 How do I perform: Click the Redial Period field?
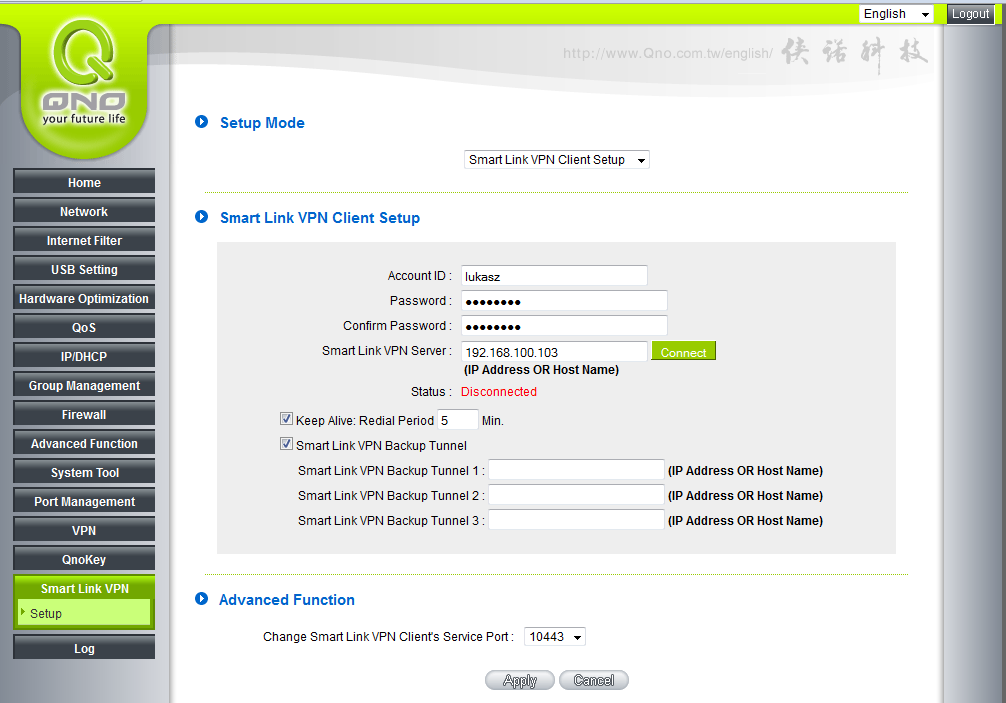(457, 419)
